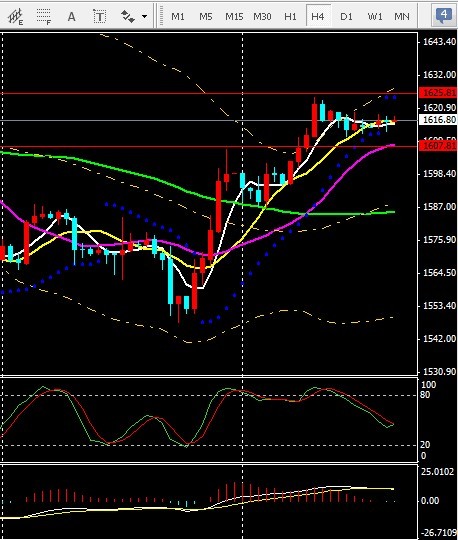
Task: Click the current price label 1616.80
Action: [438, 120]
